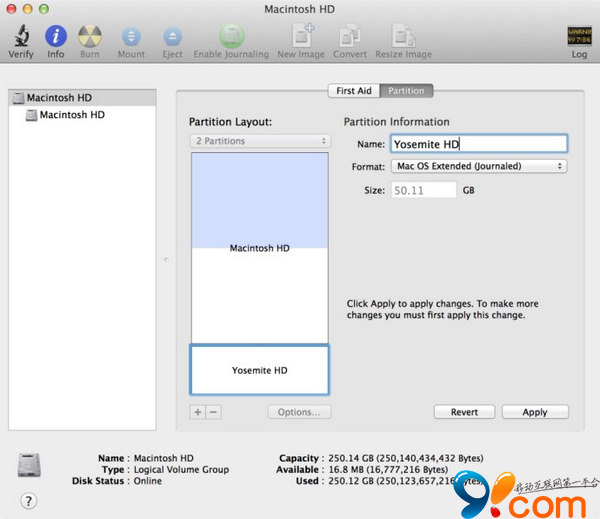Click the Enable Journaling icon

click(230, 36)
